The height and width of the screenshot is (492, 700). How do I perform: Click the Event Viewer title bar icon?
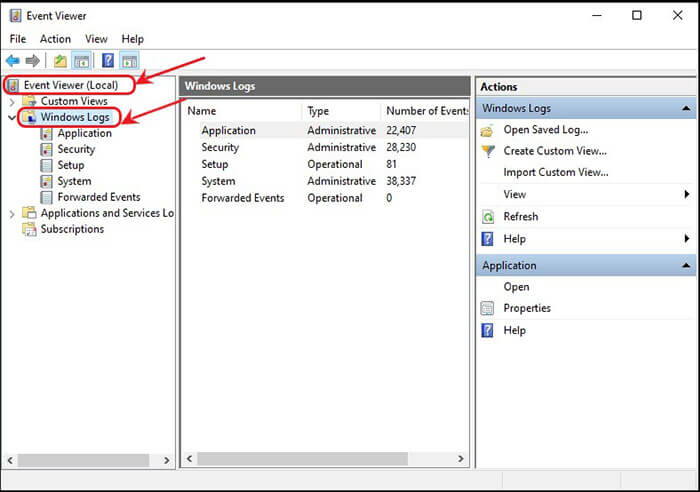pyautogui.click(x=15, y=16)
